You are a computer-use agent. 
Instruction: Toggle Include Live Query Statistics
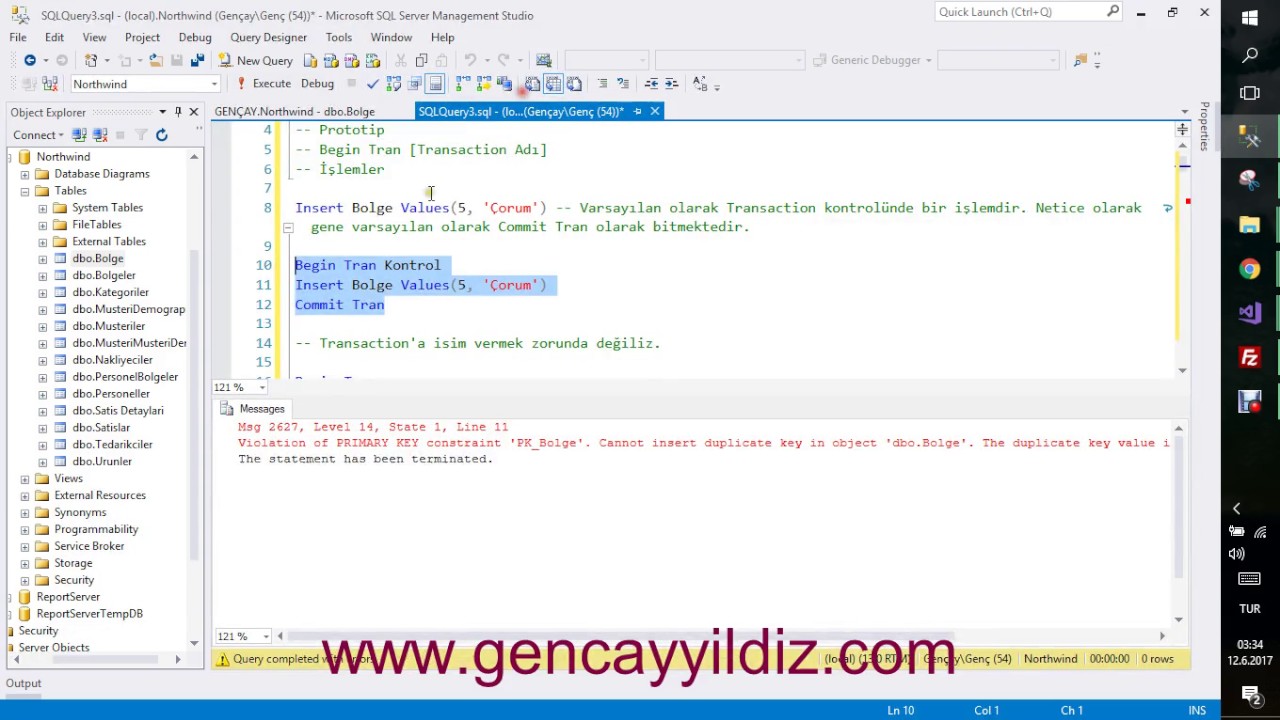tap(484, 84)
